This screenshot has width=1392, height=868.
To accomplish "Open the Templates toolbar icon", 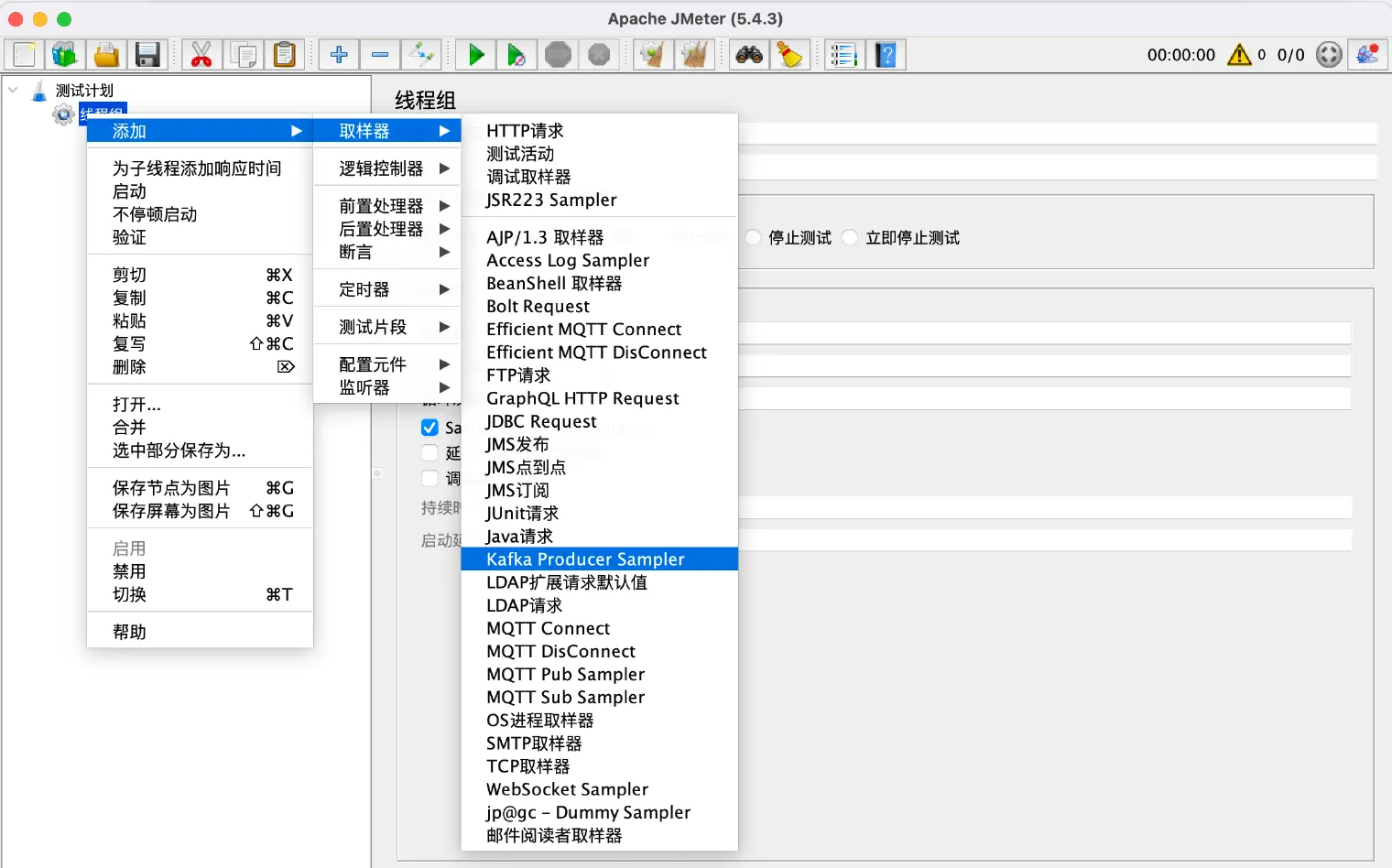I will tap(64, 55).
